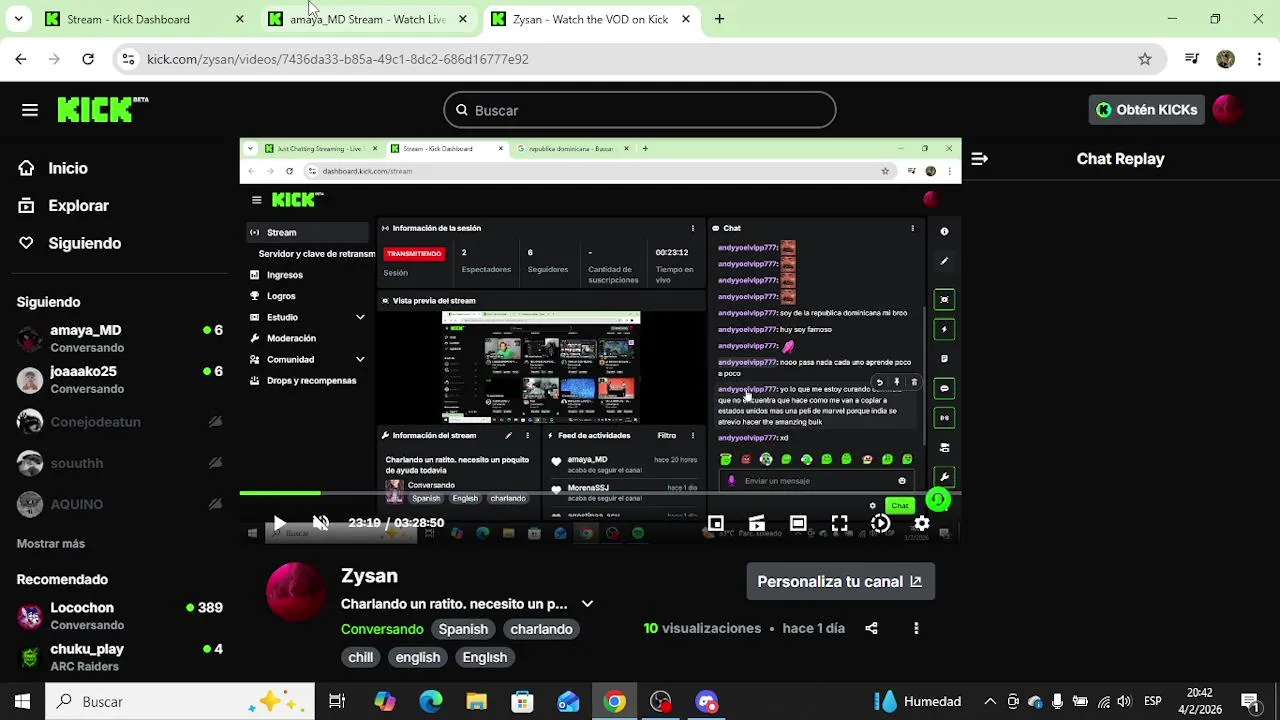Focus the Buscar search field on Kick
This screenshot has width=1280, height=720.
pos(640,110)
